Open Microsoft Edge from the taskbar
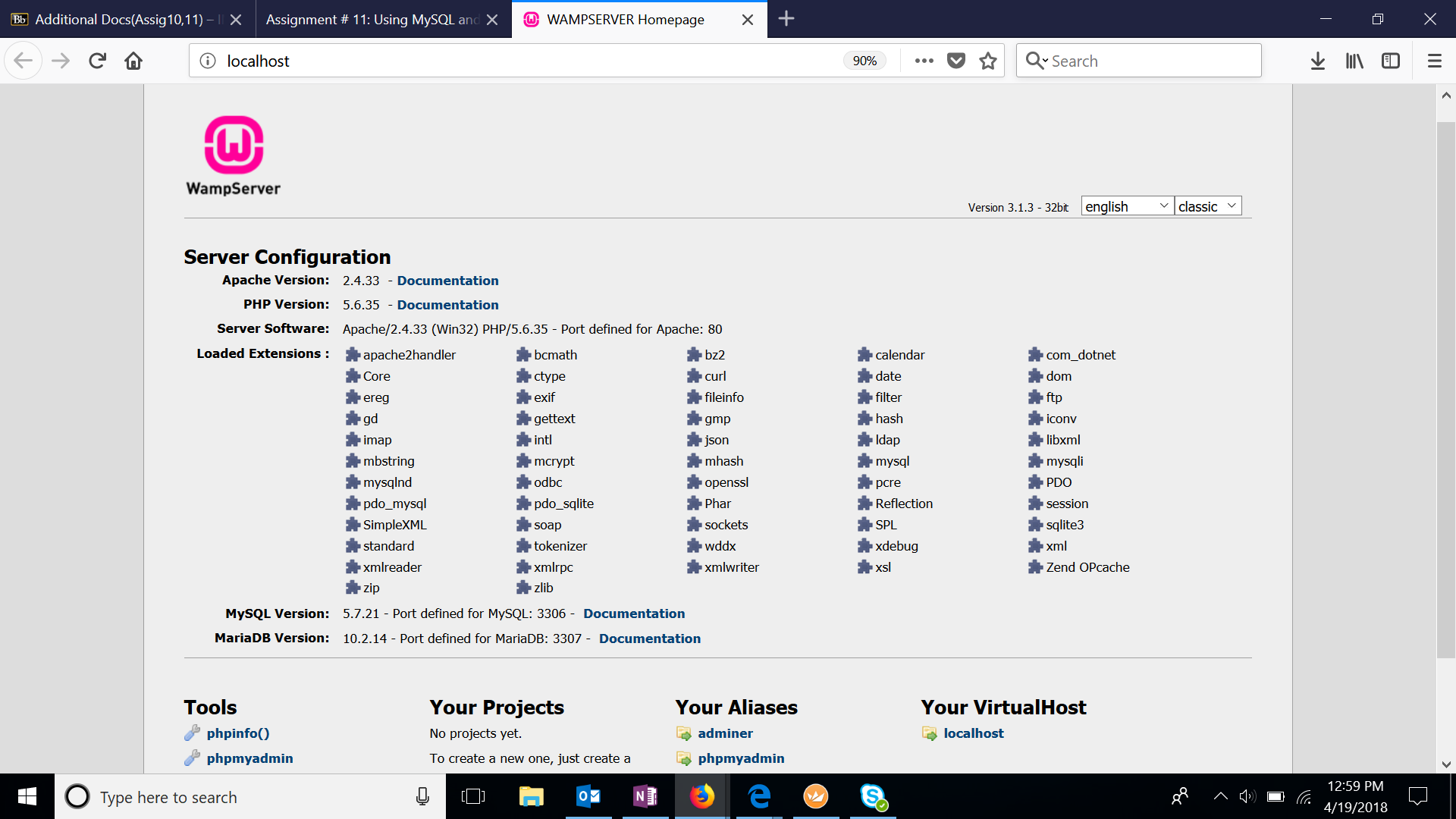Screen dimensions: 1456x819 [759, 796]
